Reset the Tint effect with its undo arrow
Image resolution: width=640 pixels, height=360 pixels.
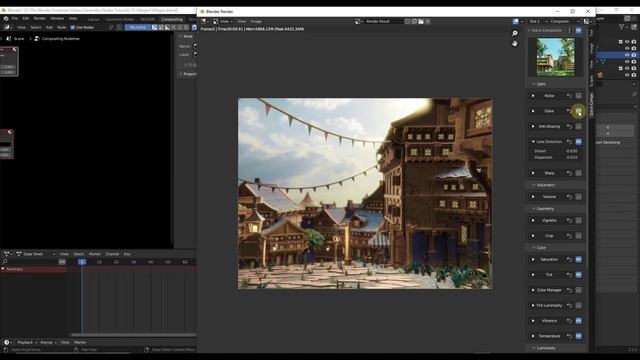pyautogui.click(x=569, y=275)
